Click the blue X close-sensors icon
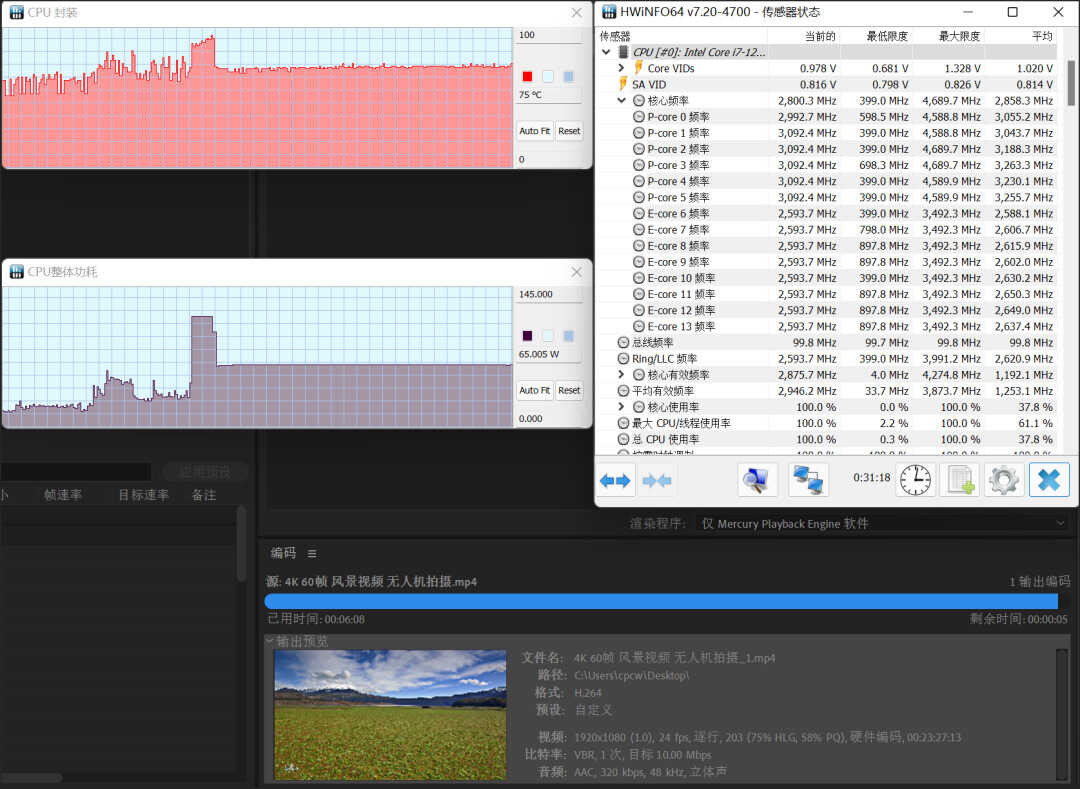Screen dimensions: 1080x789 point(1048,481)
